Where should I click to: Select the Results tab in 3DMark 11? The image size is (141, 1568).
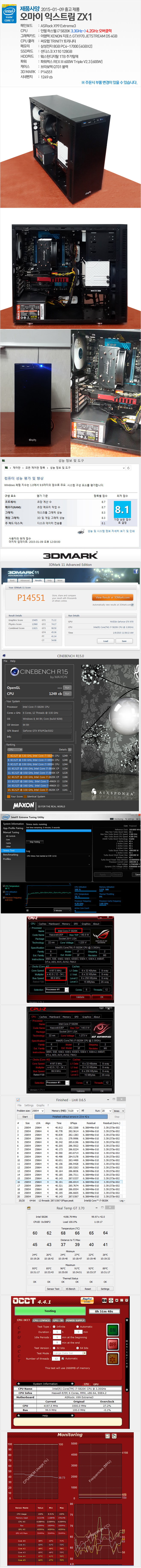pos(38,581)
